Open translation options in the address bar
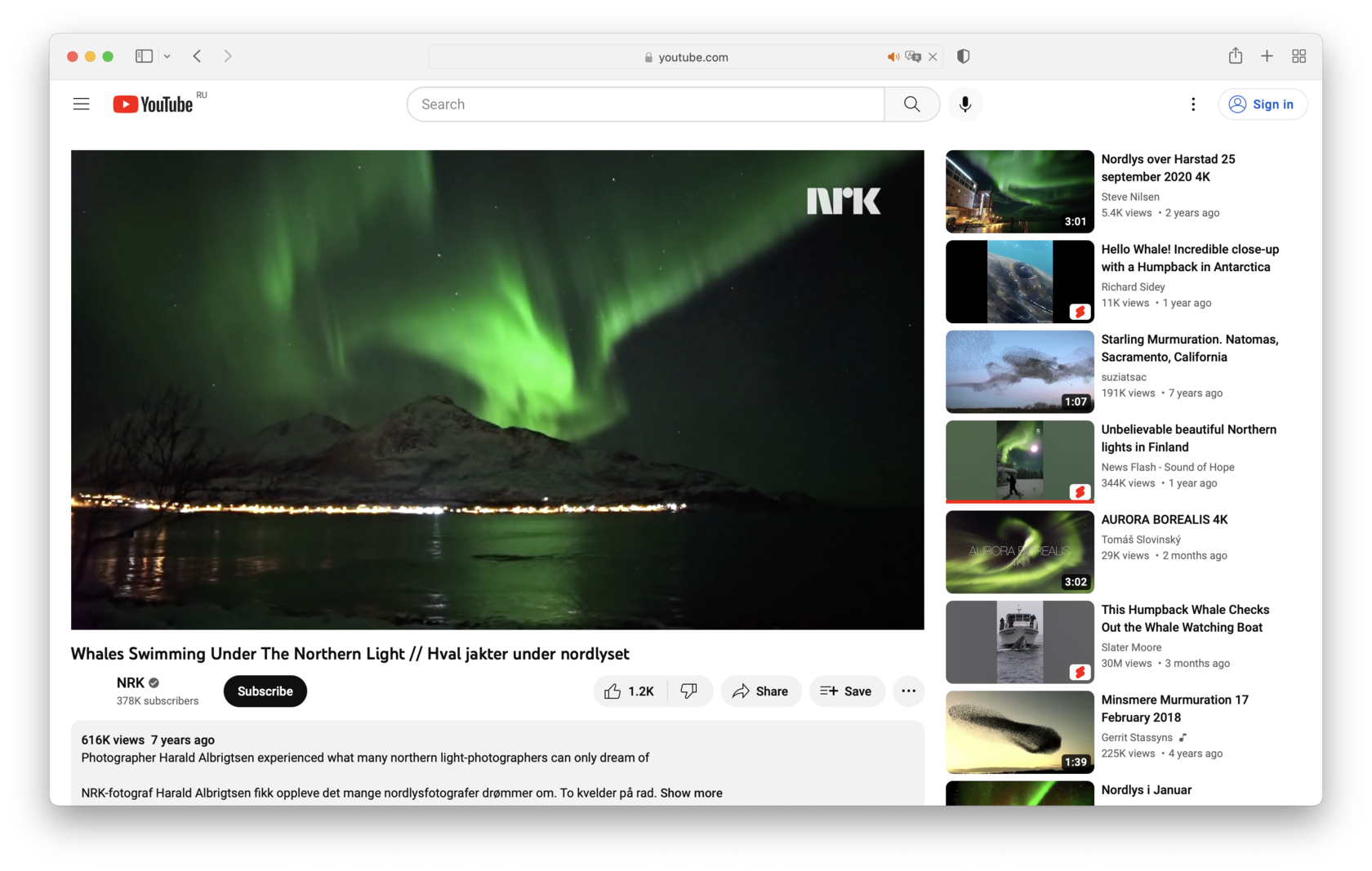Viewport: 1372px width, 871px height. 912,56
